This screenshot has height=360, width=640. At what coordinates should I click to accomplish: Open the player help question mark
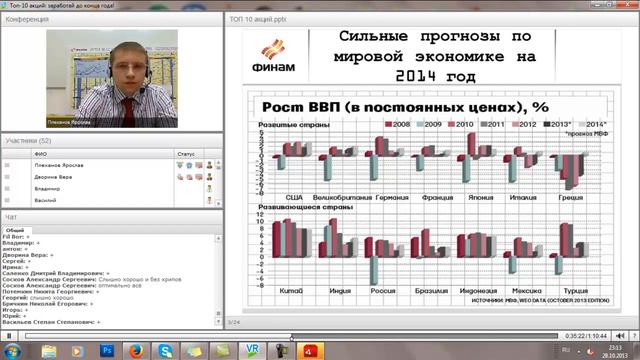(x=634, y=336)
